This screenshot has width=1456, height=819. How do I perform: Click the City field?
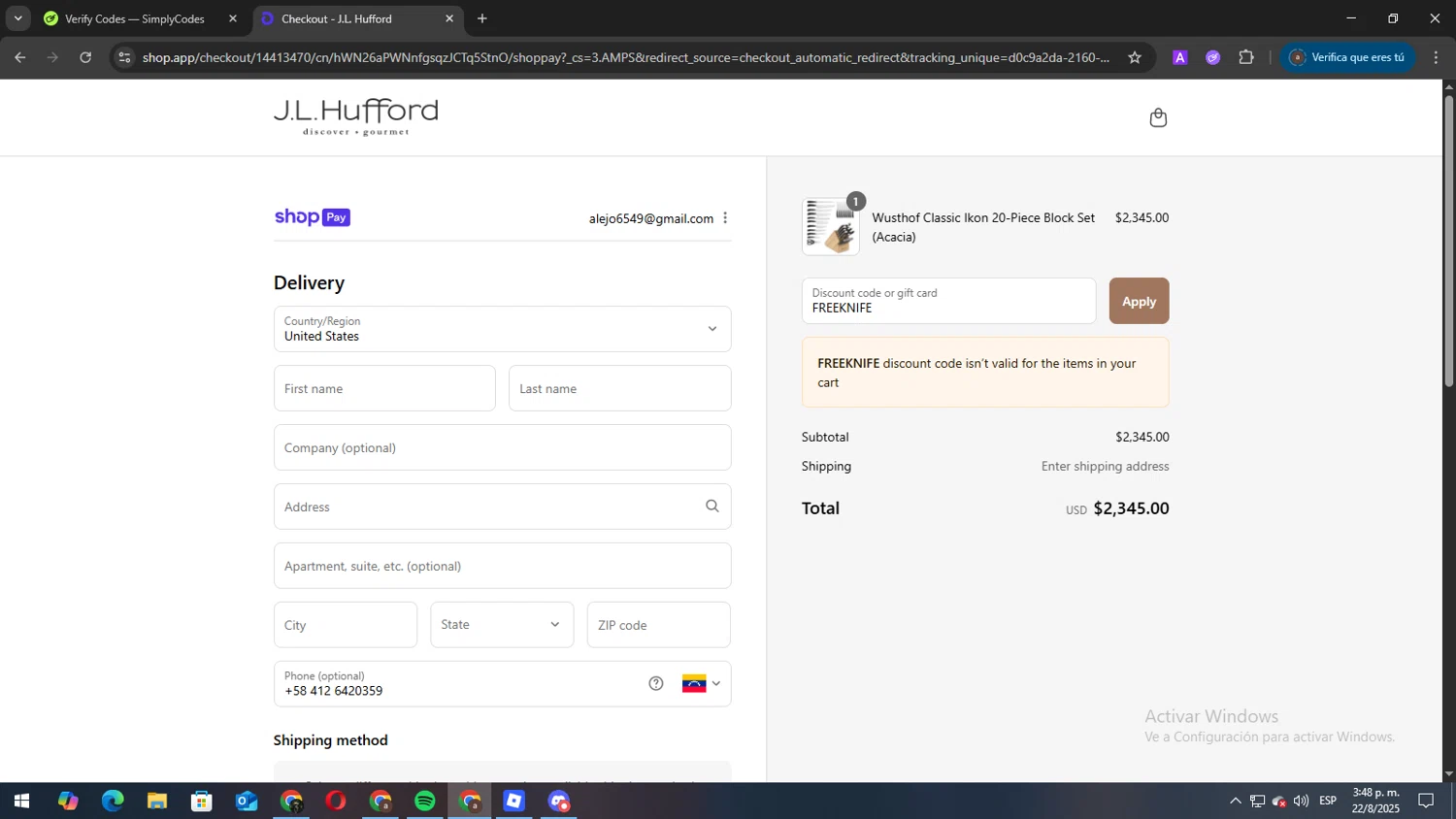coord(346,625)
